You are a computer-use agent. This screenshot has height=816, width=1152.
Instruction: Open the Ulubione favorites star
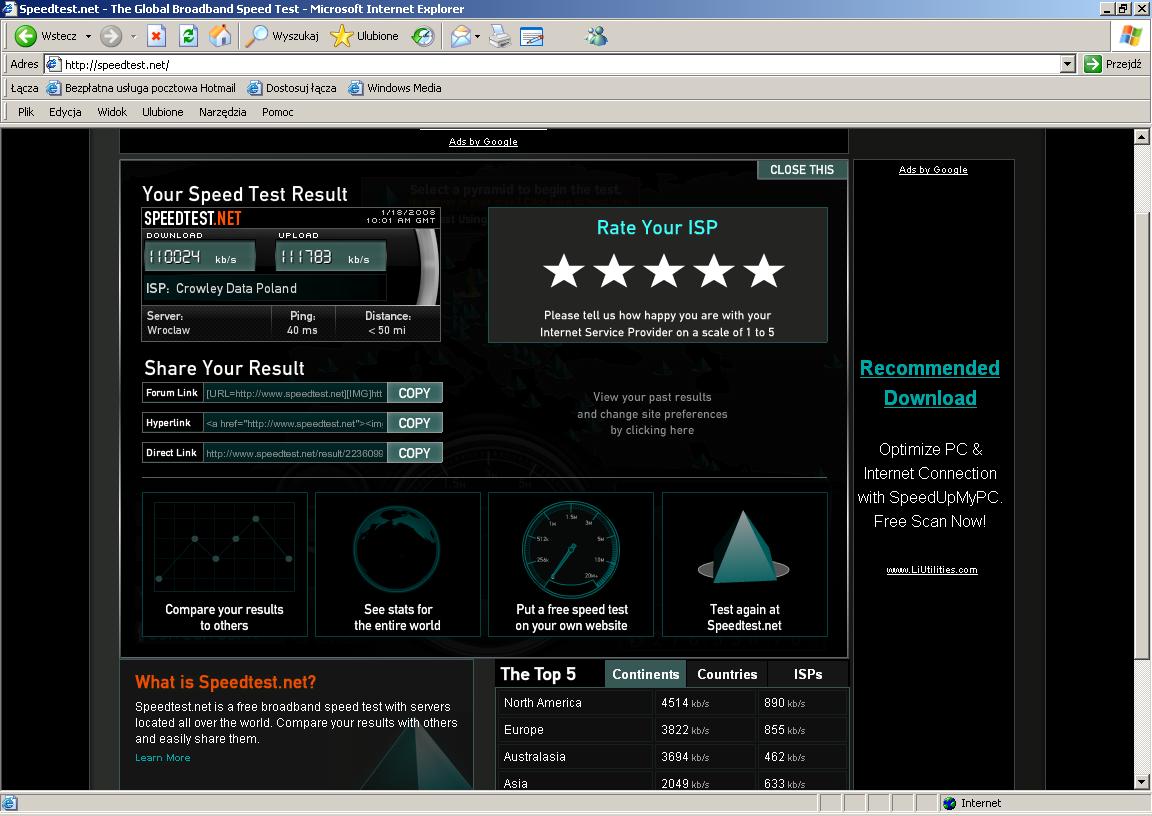click(365, 36)
